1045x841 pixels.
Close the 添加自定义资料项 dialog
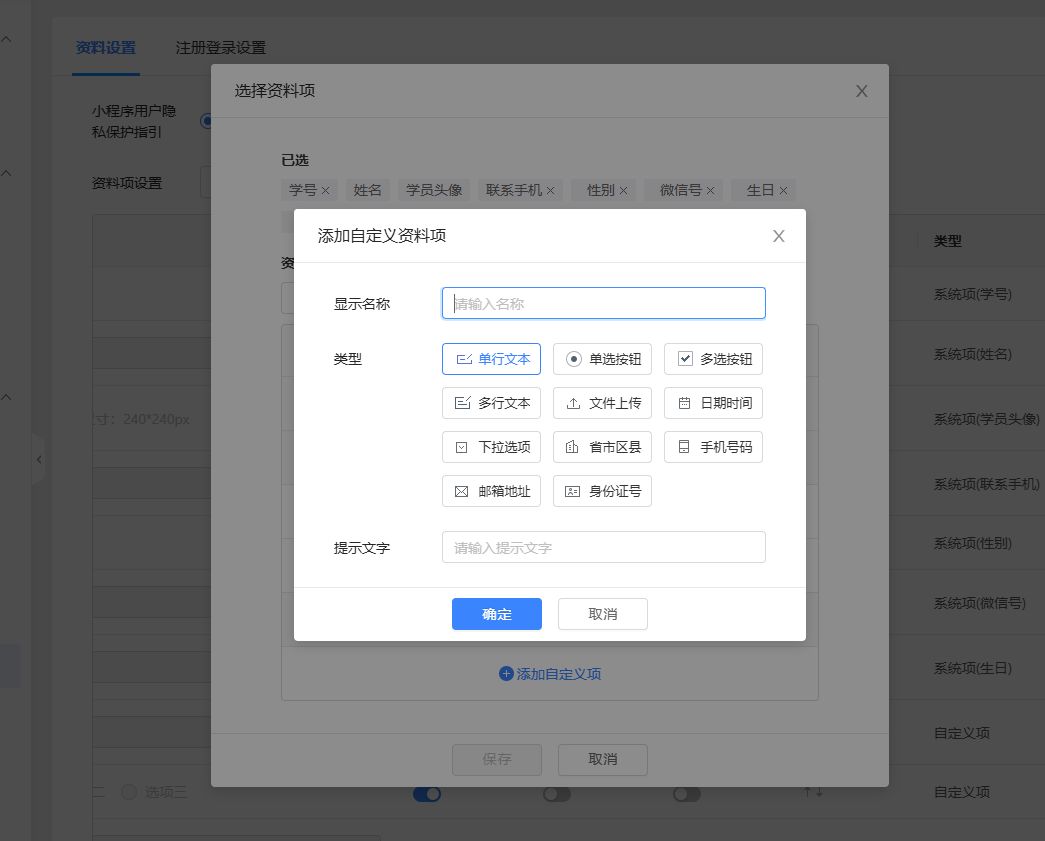(778, 236)
